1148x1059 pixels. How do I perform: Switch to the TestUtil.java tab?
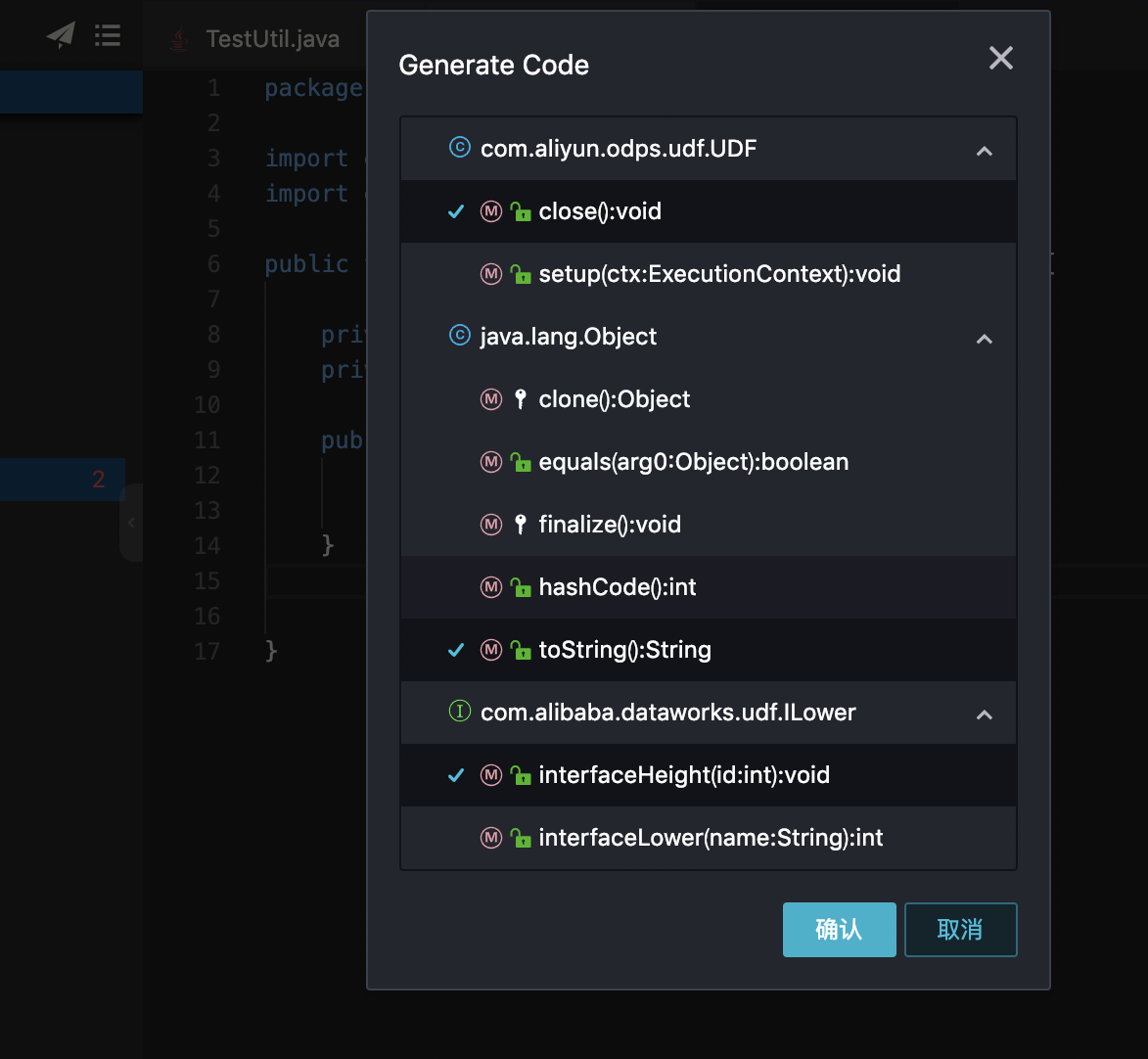pyautogui.click(x=272, y=39)
